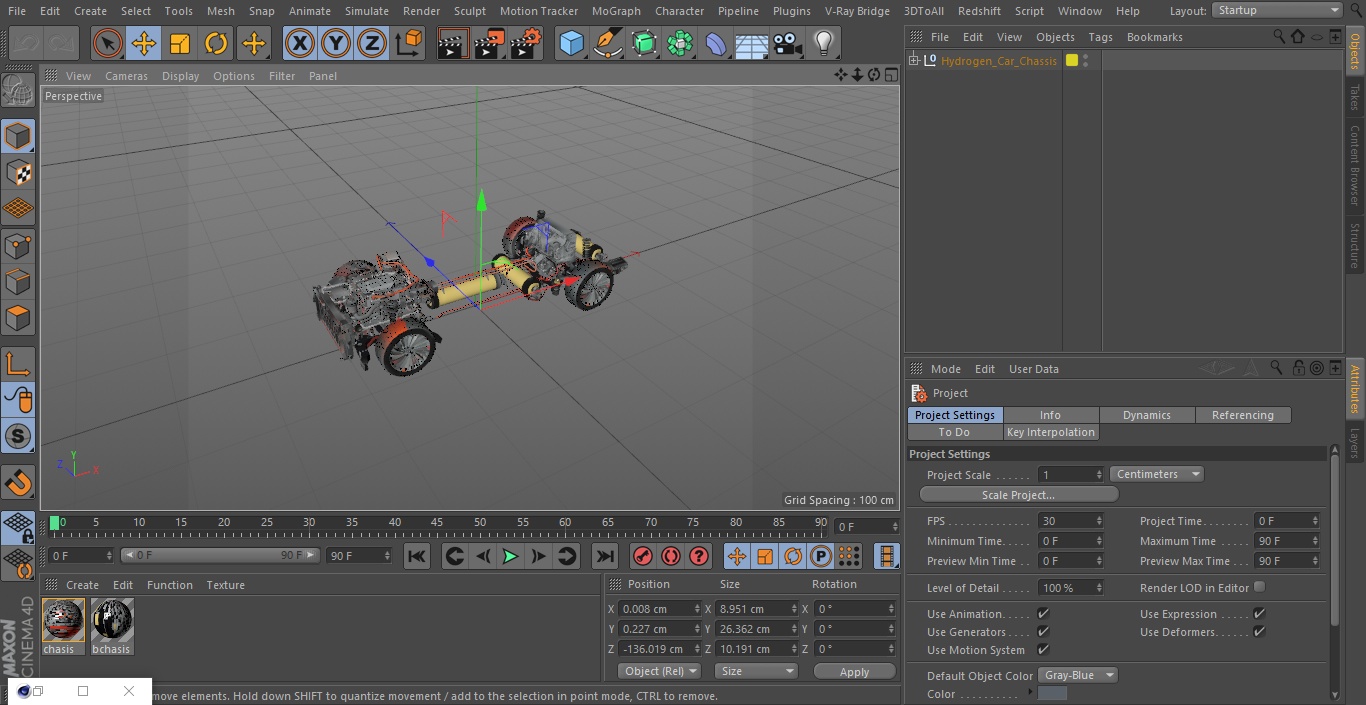Click the play forward button
The height and width of the screenshot is (705, 1366).
[x=510, y=556]
